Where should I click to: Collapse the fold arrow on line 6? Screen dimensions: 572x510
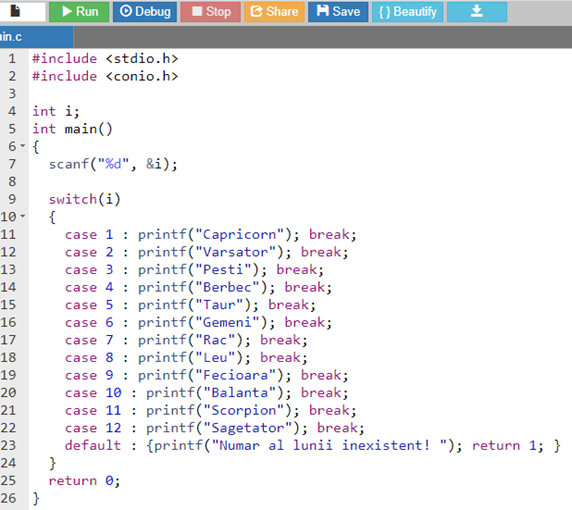click(x=23, y=146)
